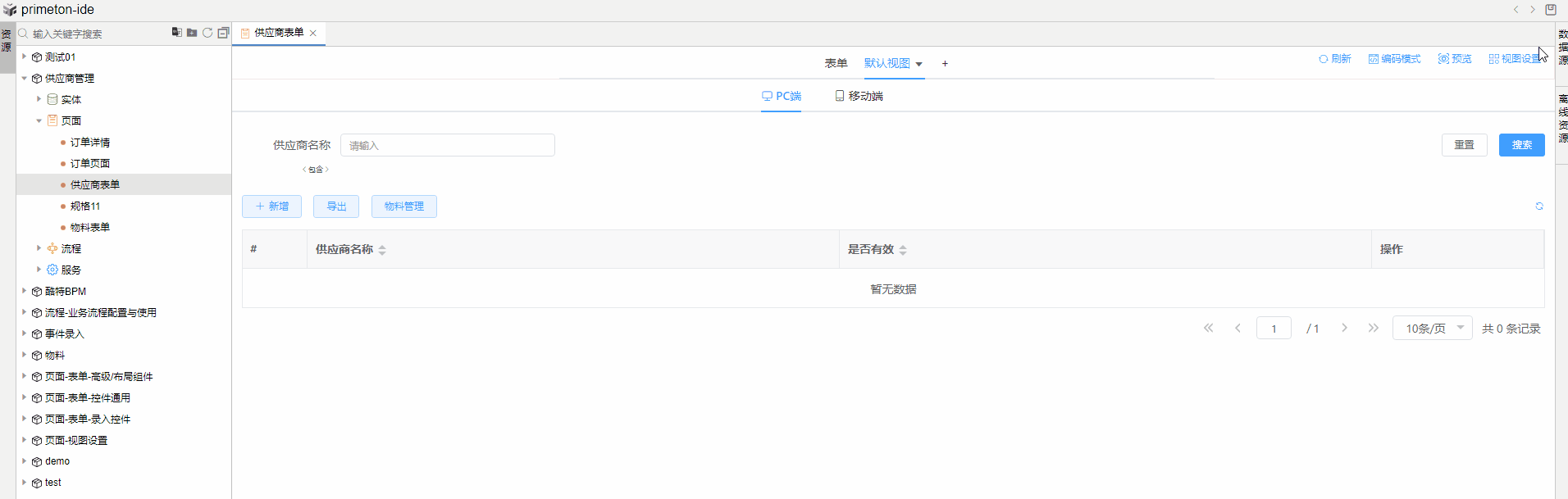Sort by 是否有效 column
The width and height of the screenshot is (1568, 499).
click(903, 250)
